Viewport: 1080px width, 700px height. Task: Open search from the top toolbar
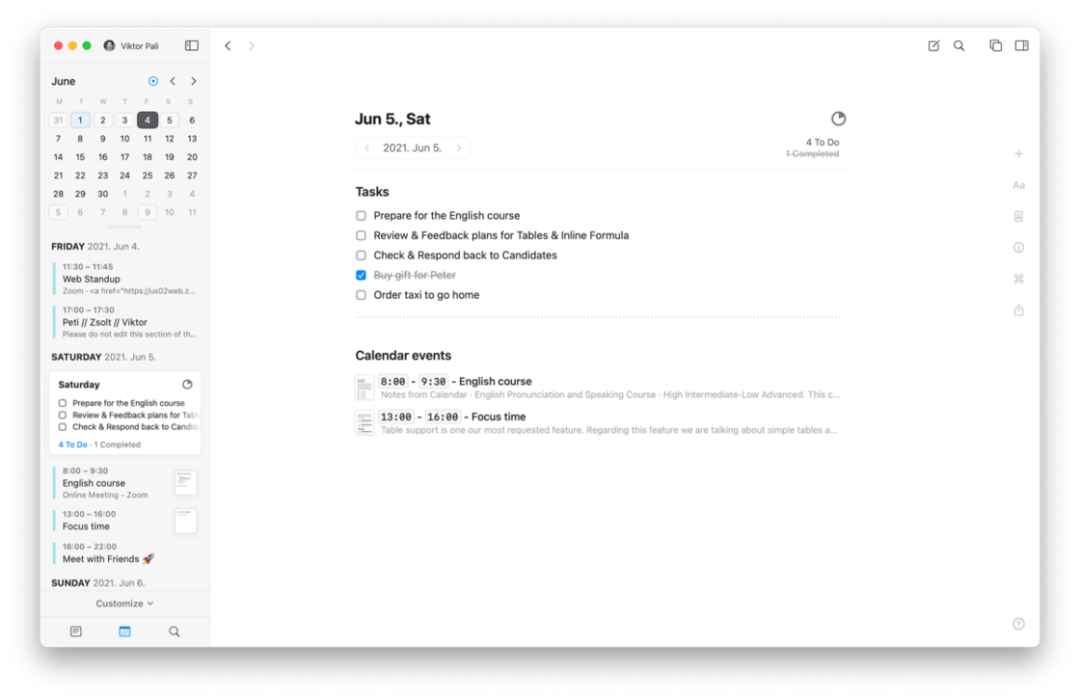[x=959, y=45]
